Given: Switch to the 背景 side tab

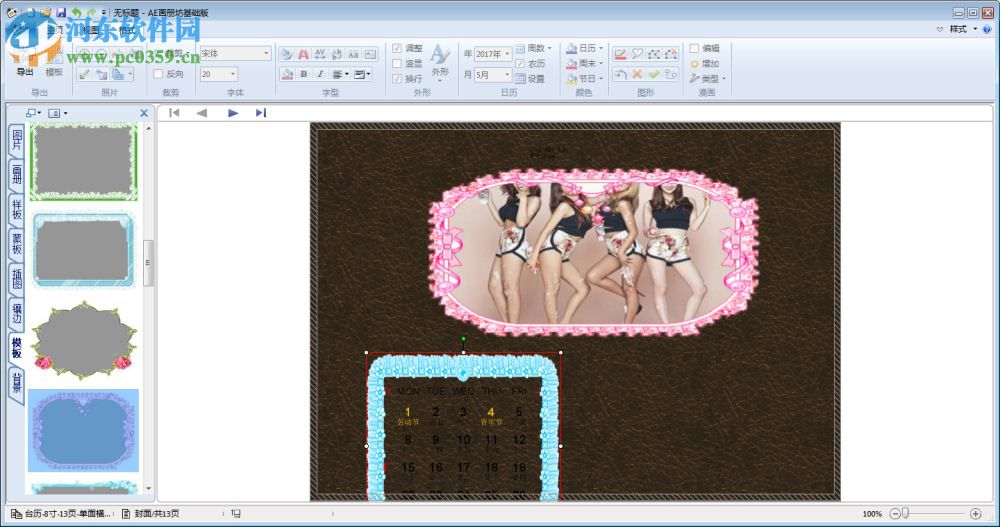Looking at the screenshot, I should [17, 382].
